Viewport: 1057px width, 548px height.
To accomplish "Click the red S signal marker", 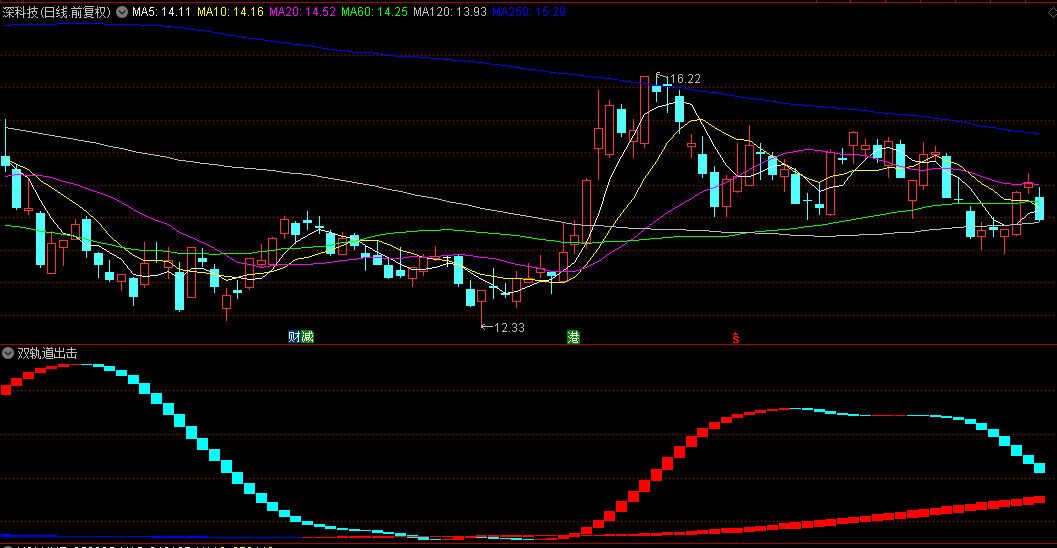I will 735,338.
